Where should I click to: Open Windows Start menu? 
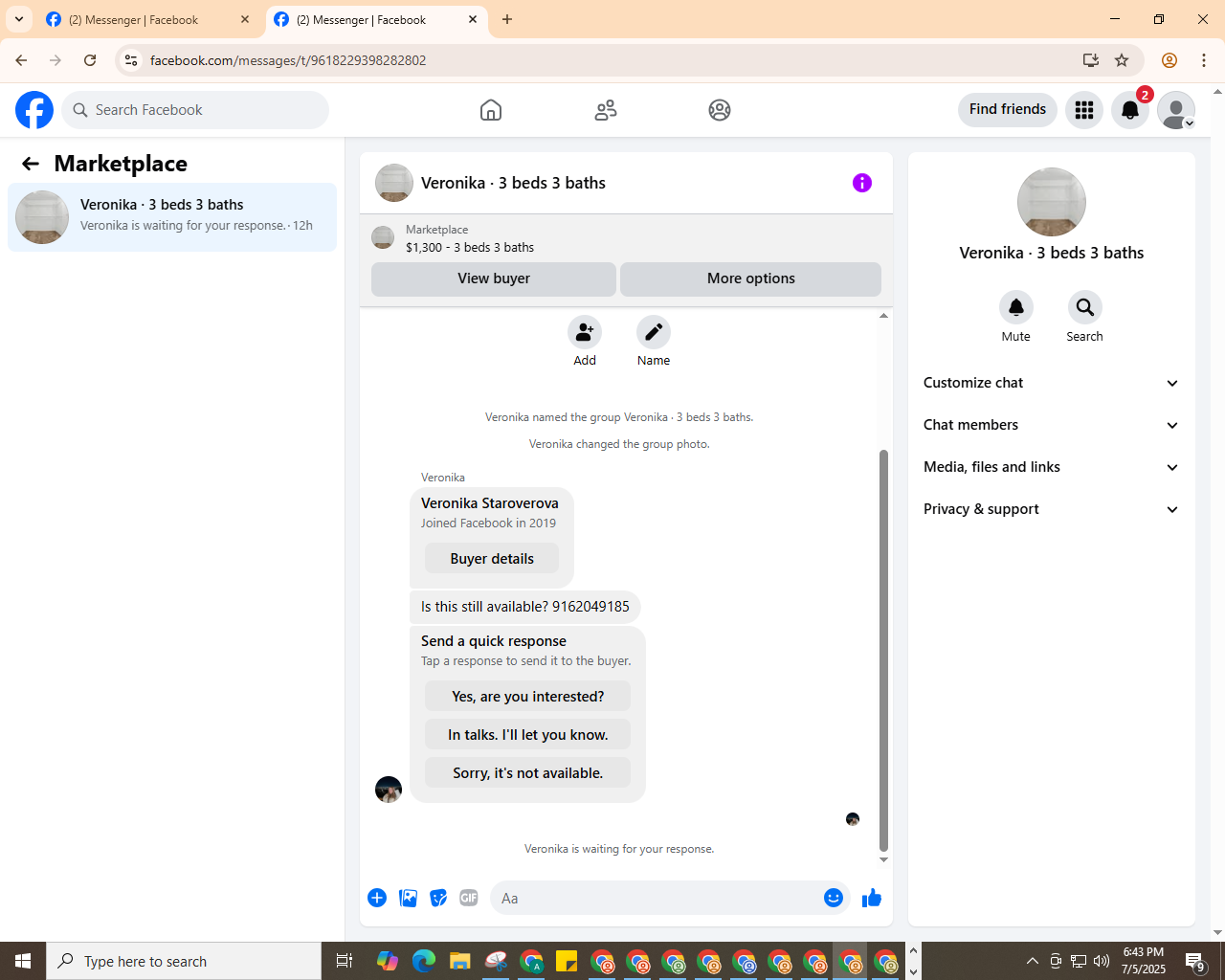[x=23, y=961]
